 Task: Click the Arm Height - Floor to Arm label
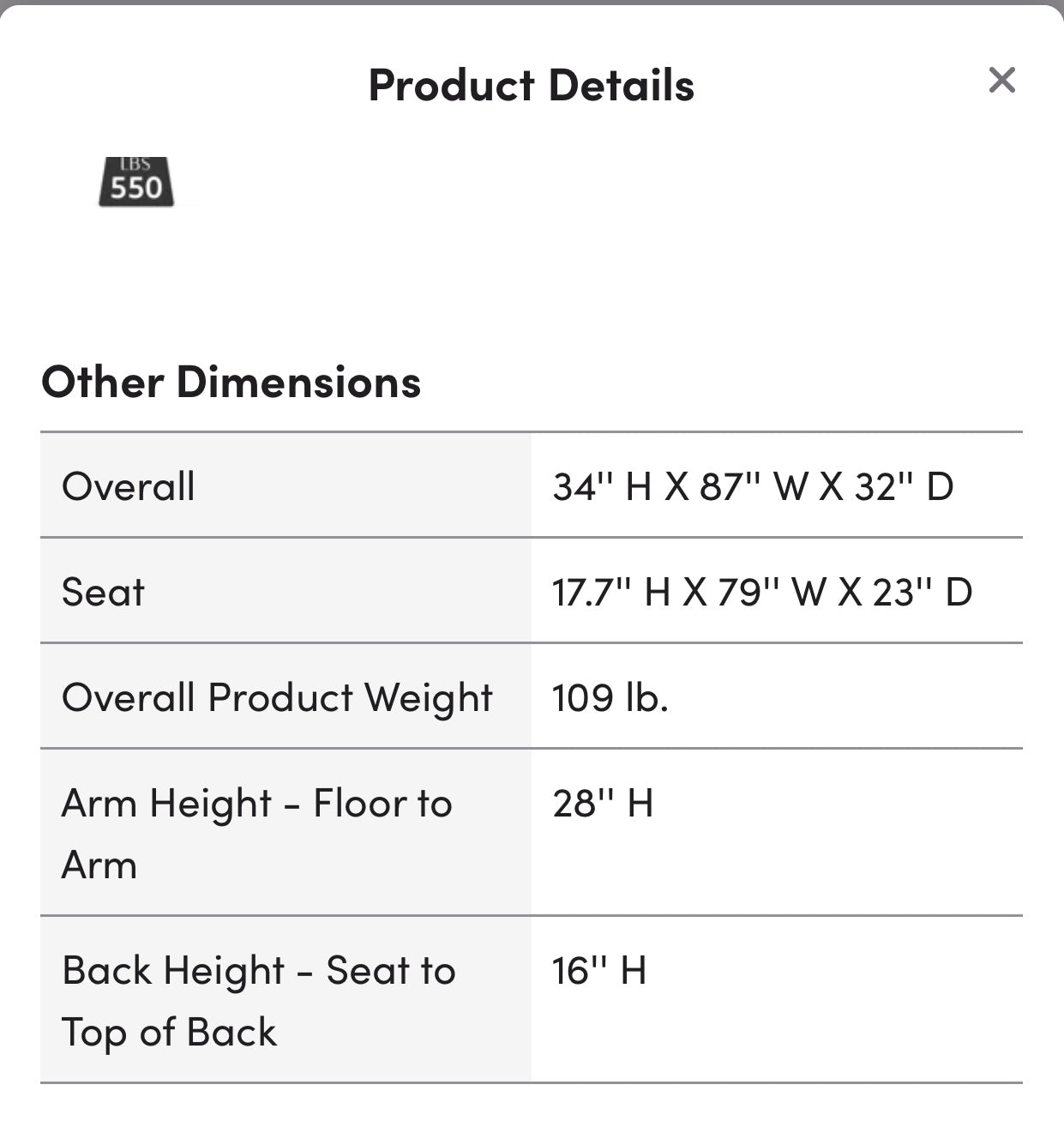[x=256, y=834]
